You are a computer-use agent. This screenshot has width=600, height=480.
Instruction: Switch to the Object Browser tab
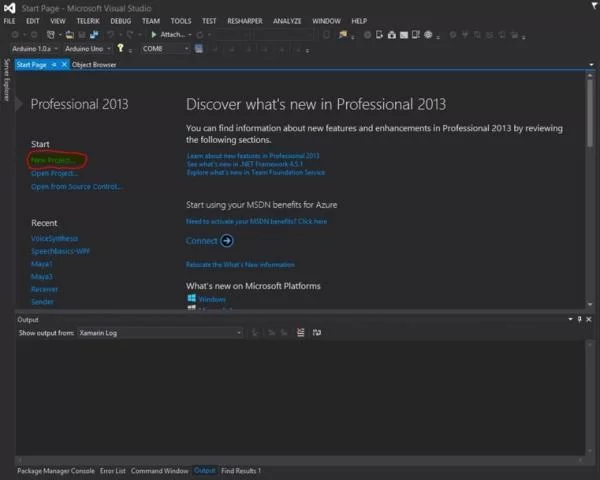point(94,65)
